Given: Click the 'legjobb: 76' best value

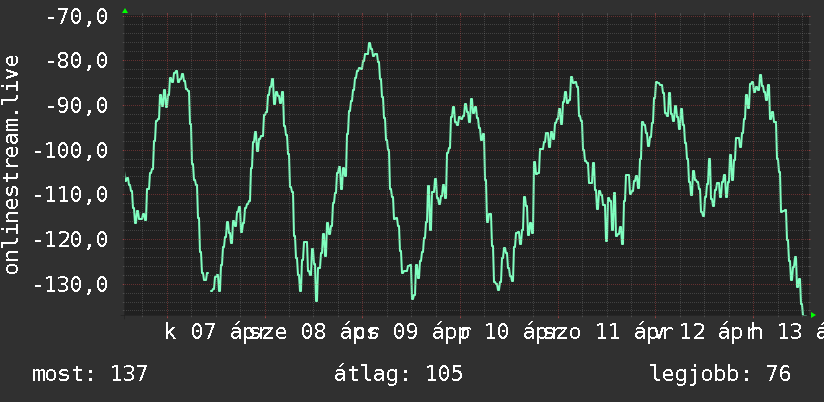Looking at the screenshot, I should 720,374.
